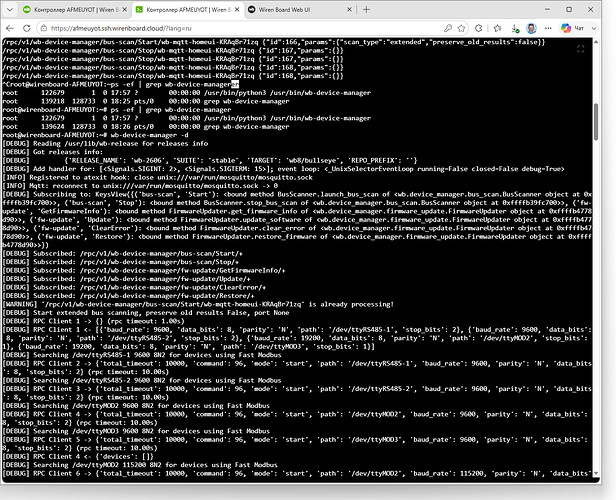This screenshot has height=500, width=616.
Task: Click the 'Start extended bus scanning' line
Action: pyautogui.click(x=146, y=313)
